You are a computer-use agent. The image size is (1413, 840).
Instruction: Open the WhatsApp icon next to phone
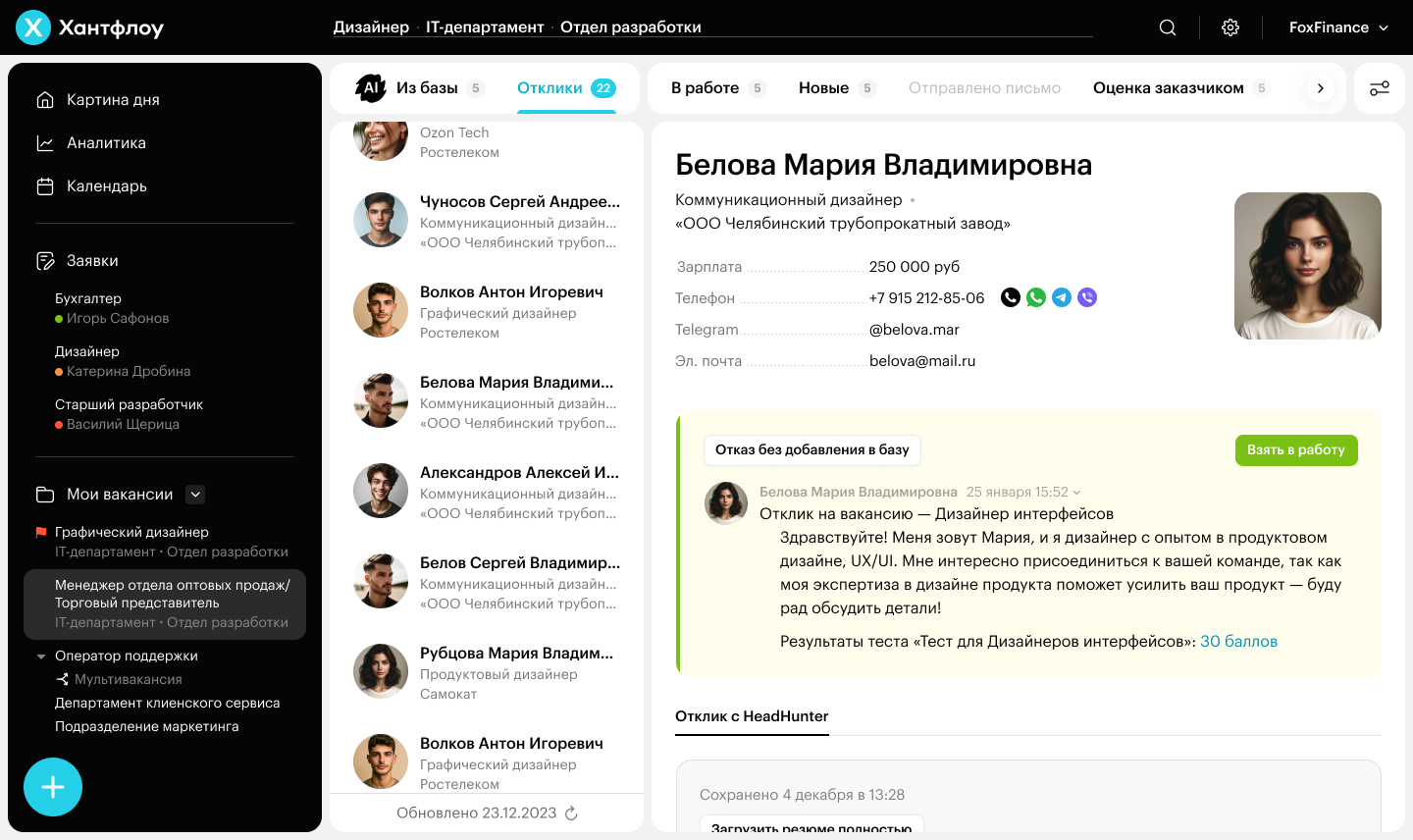click(1036, 297)
